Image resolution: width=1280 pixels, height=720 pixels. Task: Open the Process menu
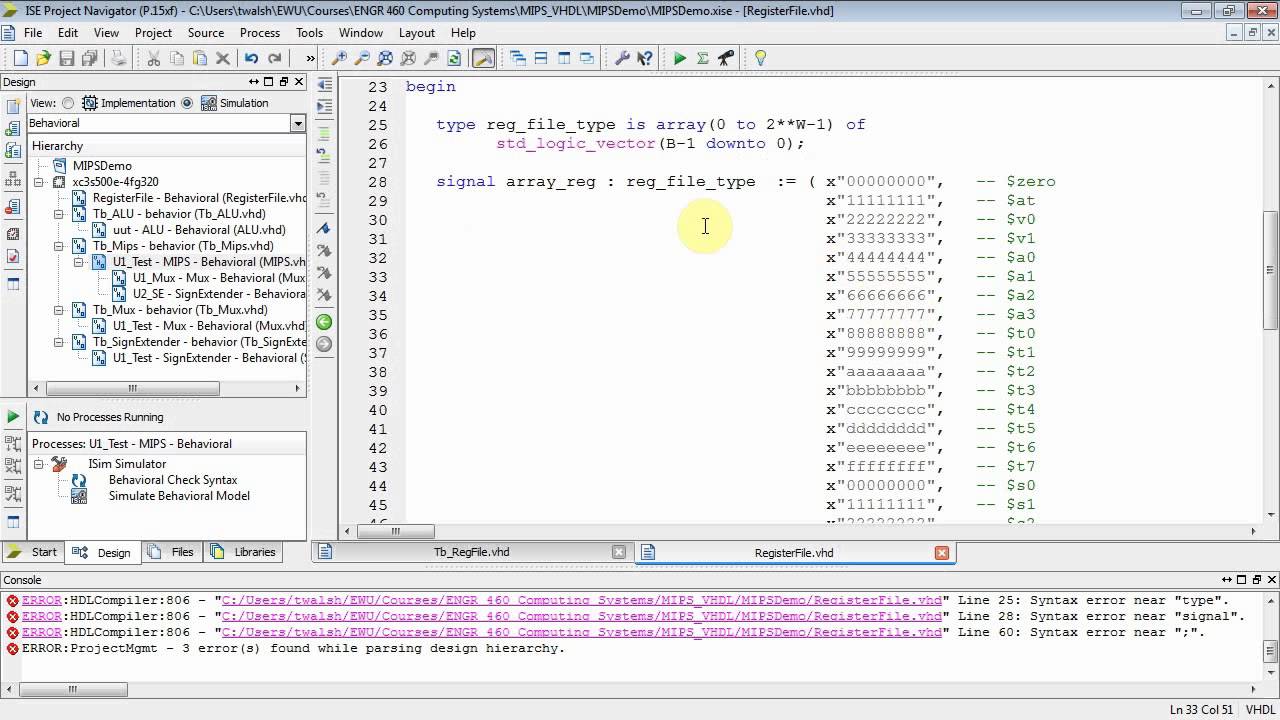point(260,33)
